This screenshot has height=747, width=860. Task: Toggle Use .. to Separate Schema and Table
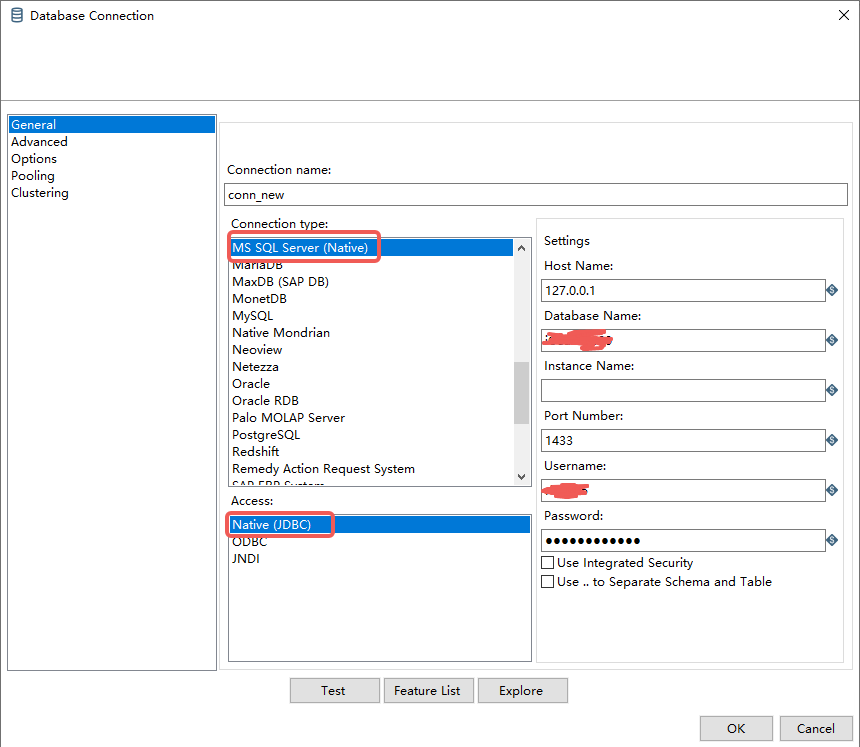(547, 581)
